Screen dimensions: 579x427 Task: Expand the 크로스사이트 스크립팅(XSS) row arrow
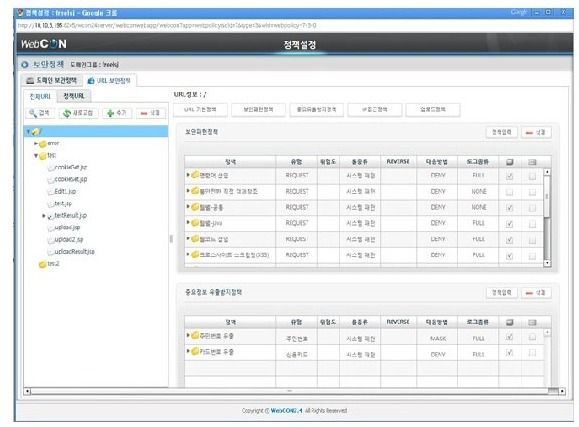click(x=188, y=254)
